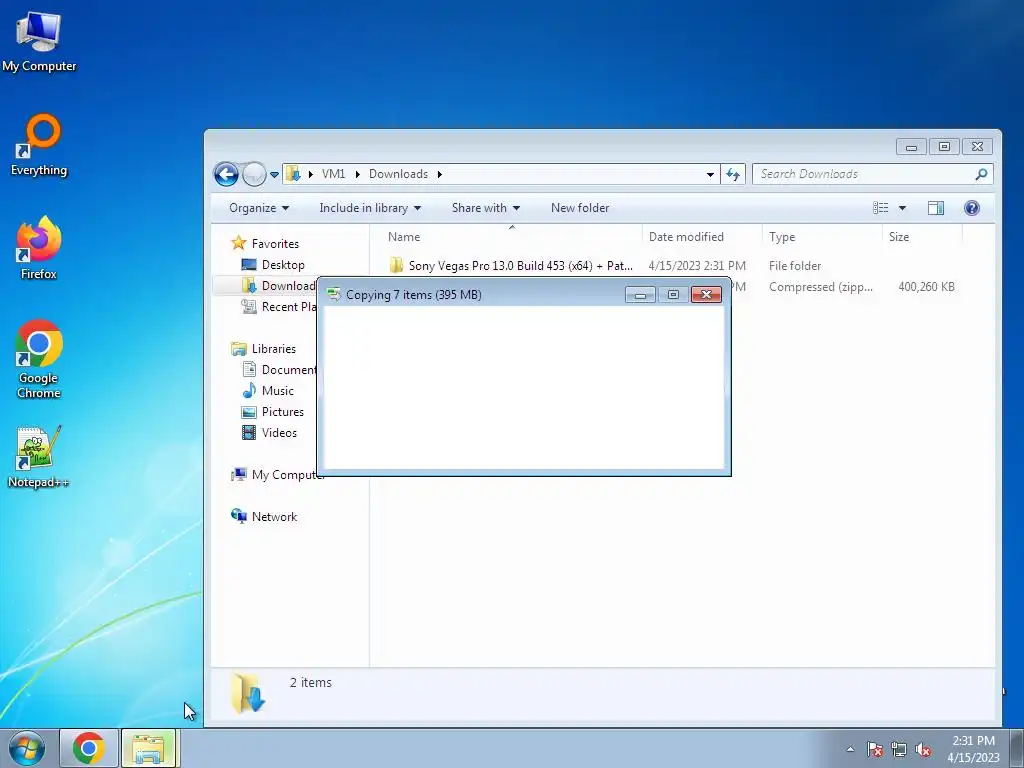Viewport: 1024px width, 768px height.
Task: Sort by Type column
Action: click(822, 237)
